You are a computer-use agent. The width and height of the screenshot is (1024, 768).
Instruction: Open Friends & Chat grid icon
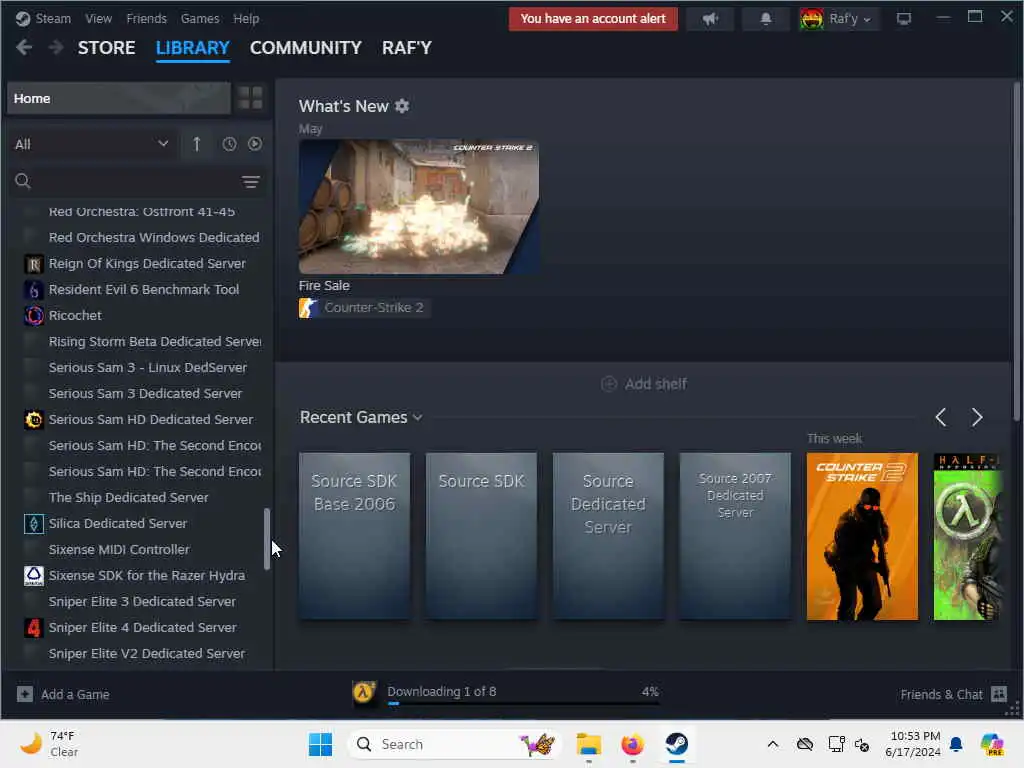click(999, 694)
